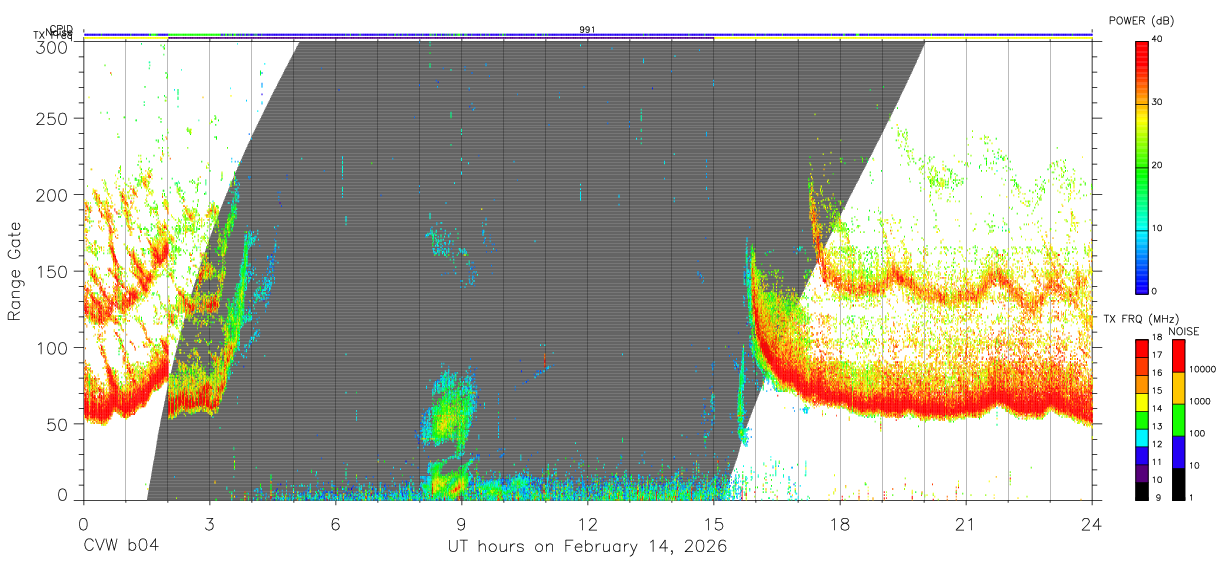
Task: Click the '1000' label on the NOISE scale
Action: [x=1198, y=402]
